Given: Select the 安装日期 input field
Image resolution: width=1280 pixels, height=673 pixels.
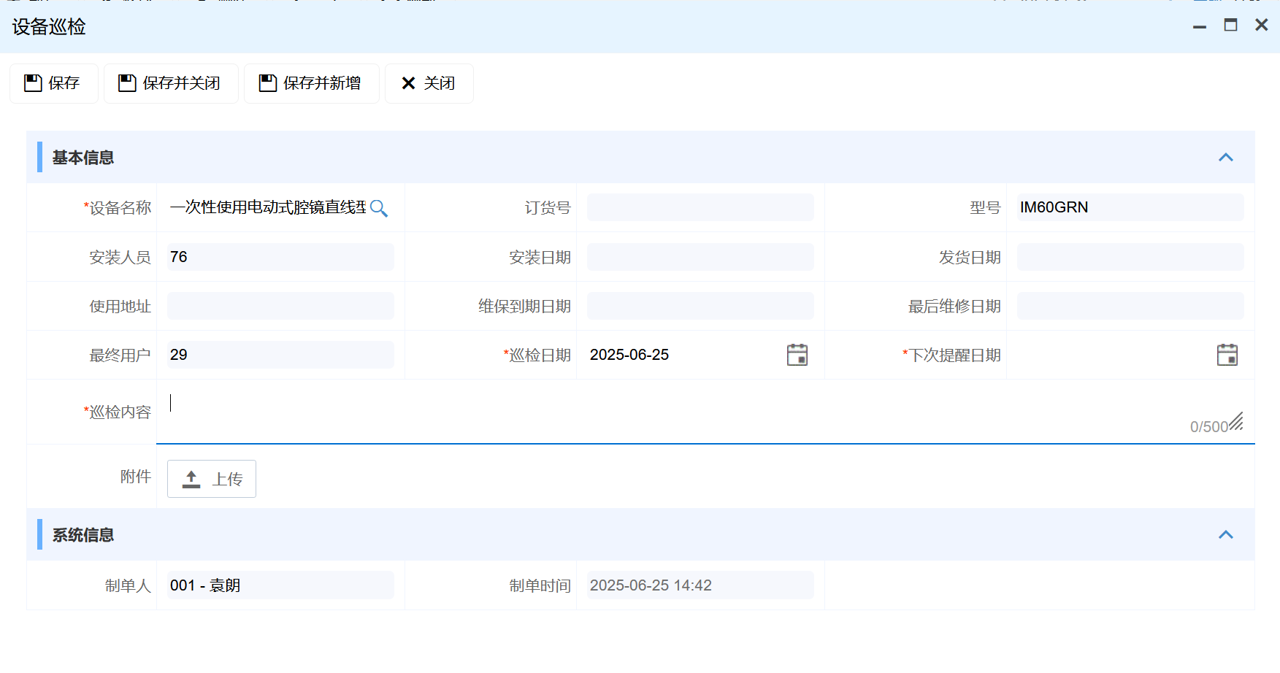Looking at the screenshot, I should click(700, 257).
